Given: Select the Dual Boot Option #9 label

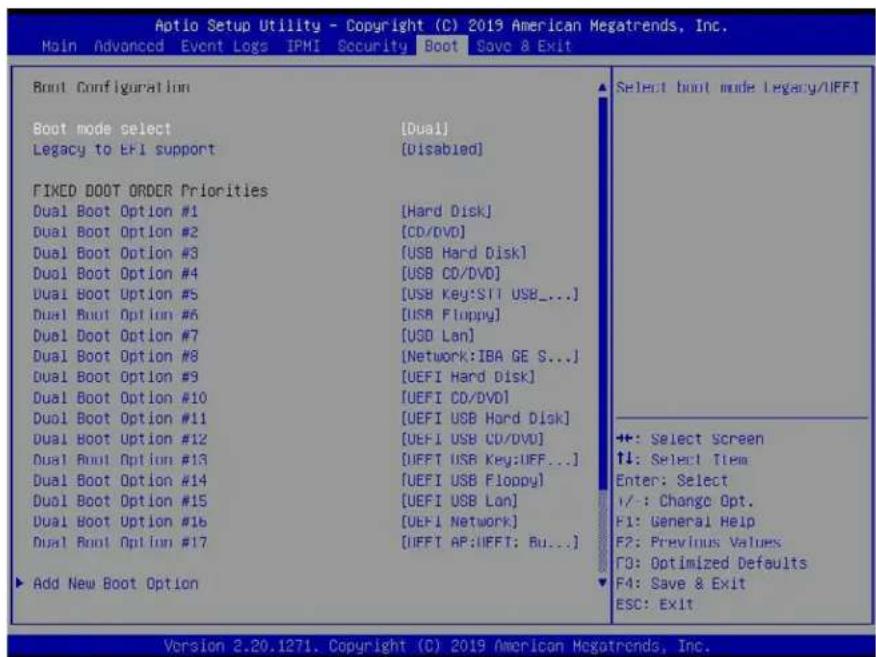Looking at the screenshot, I should point(115,377).
